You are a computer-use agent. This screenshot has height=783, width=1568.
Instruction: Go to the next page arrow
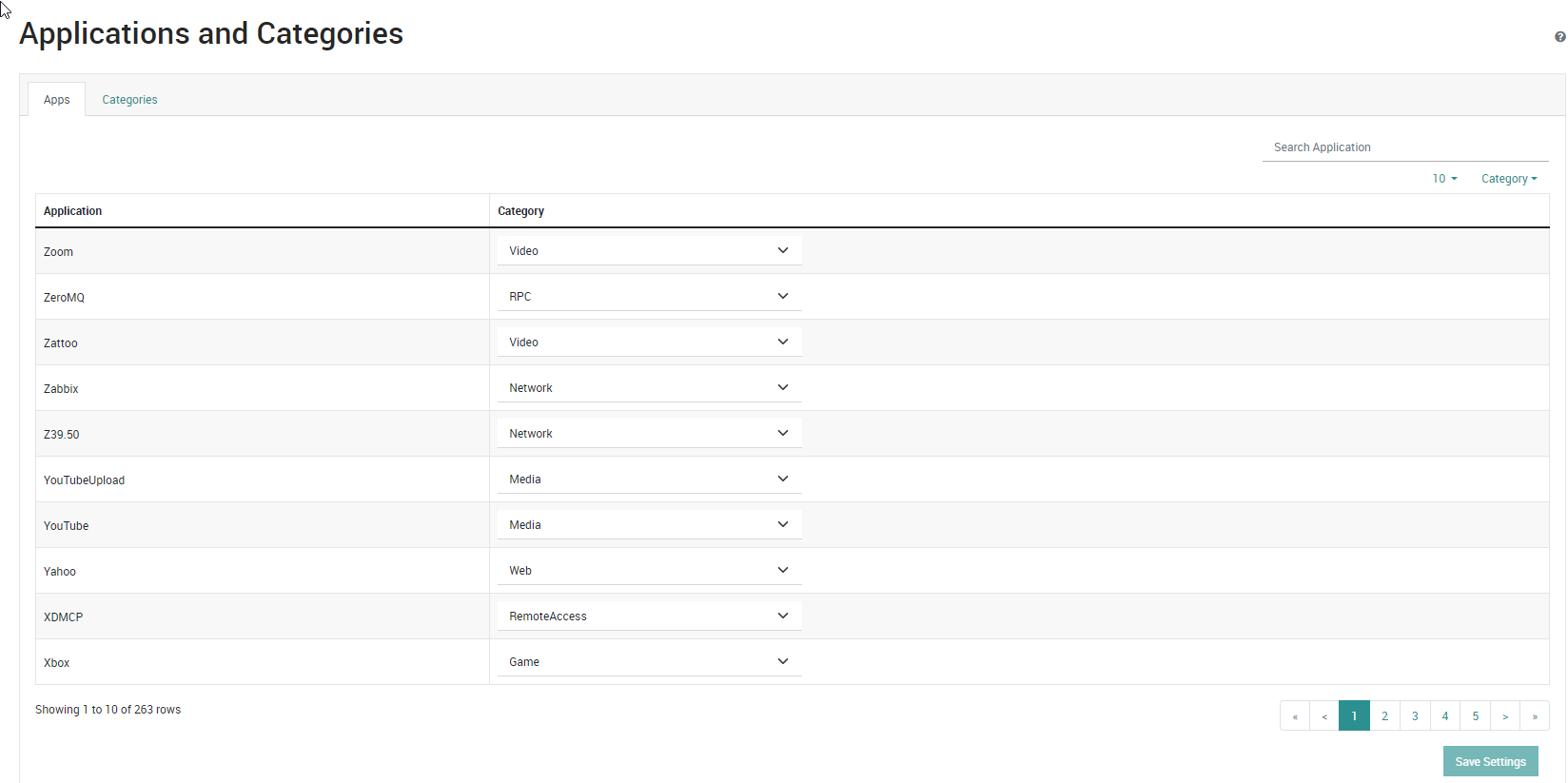pos(1504,716)
